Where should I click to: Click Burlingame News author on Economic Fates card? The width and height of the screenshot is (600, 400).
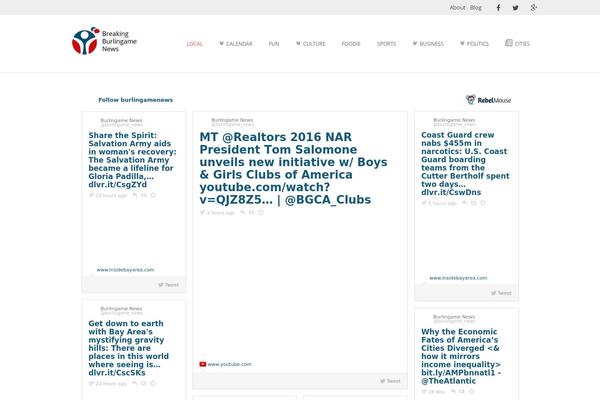pyautogui.click(x=454, y=317)
